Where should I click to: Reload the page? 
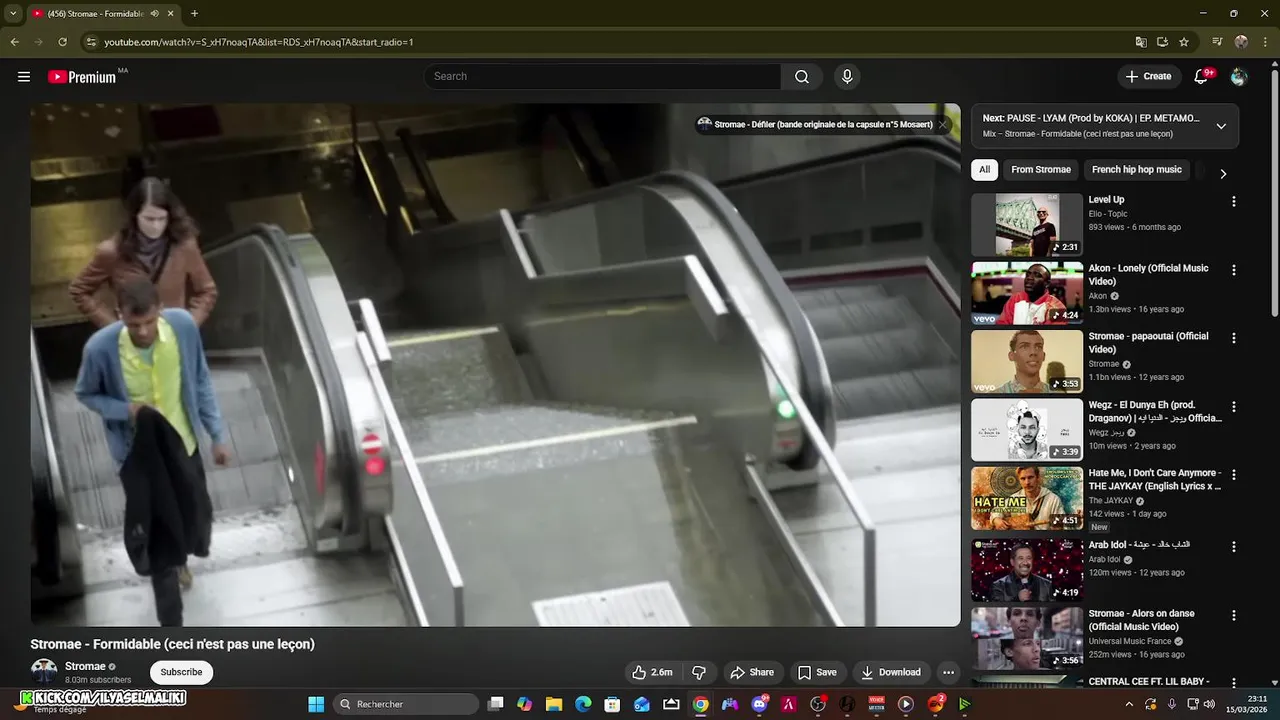tap(62, 42)
